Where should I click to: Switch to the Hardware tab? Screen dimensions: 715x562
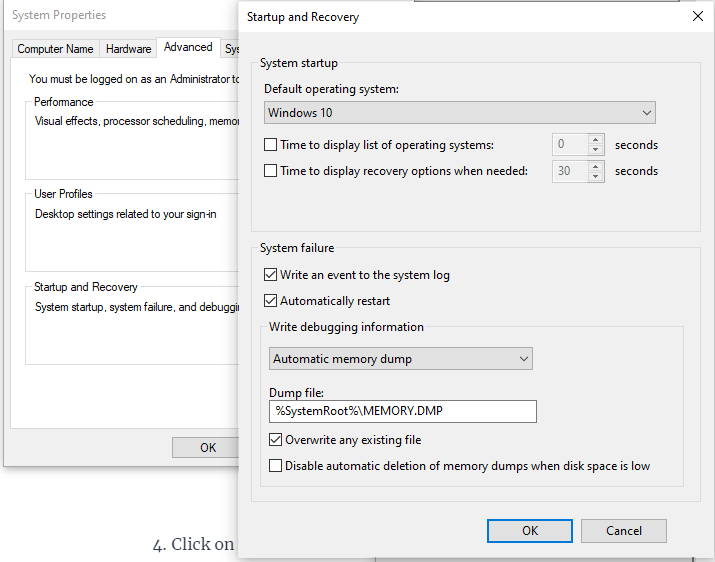(x=129, y=49)
